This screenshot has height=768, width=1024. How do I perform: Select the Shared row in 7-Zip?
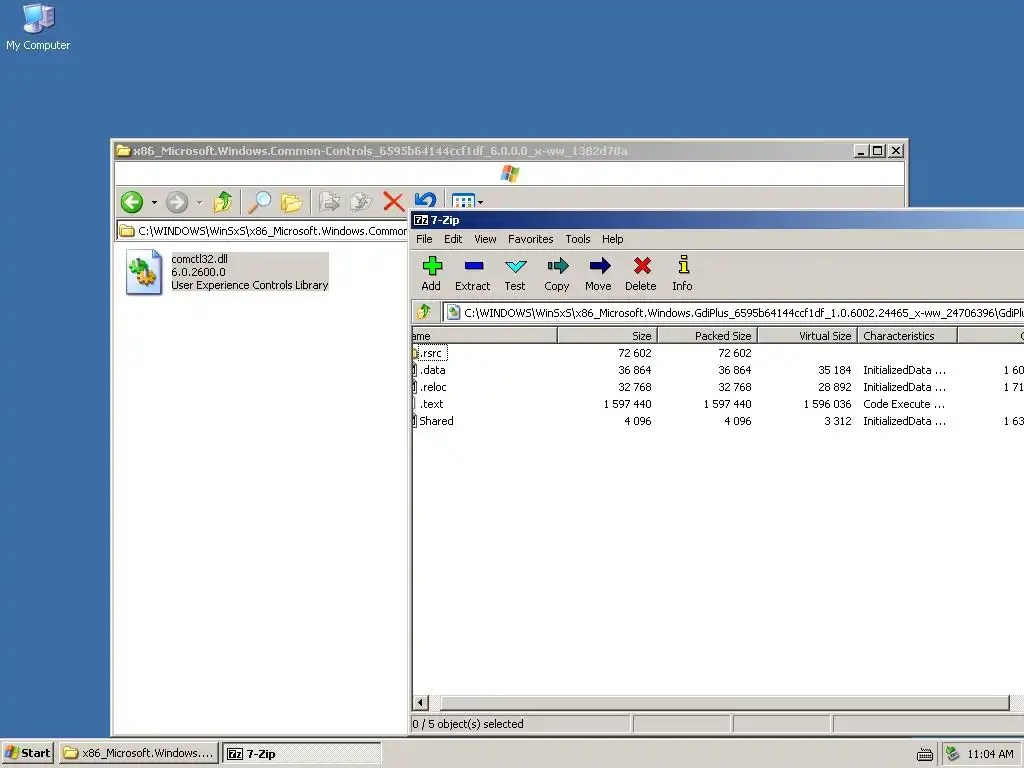pyautogui.click(x=718, y=421)
